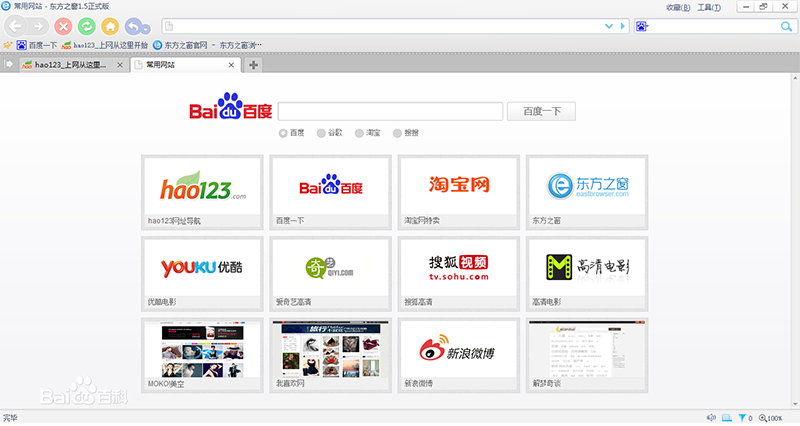Click the scrollbar down arrow at page bottom-right

795,405
